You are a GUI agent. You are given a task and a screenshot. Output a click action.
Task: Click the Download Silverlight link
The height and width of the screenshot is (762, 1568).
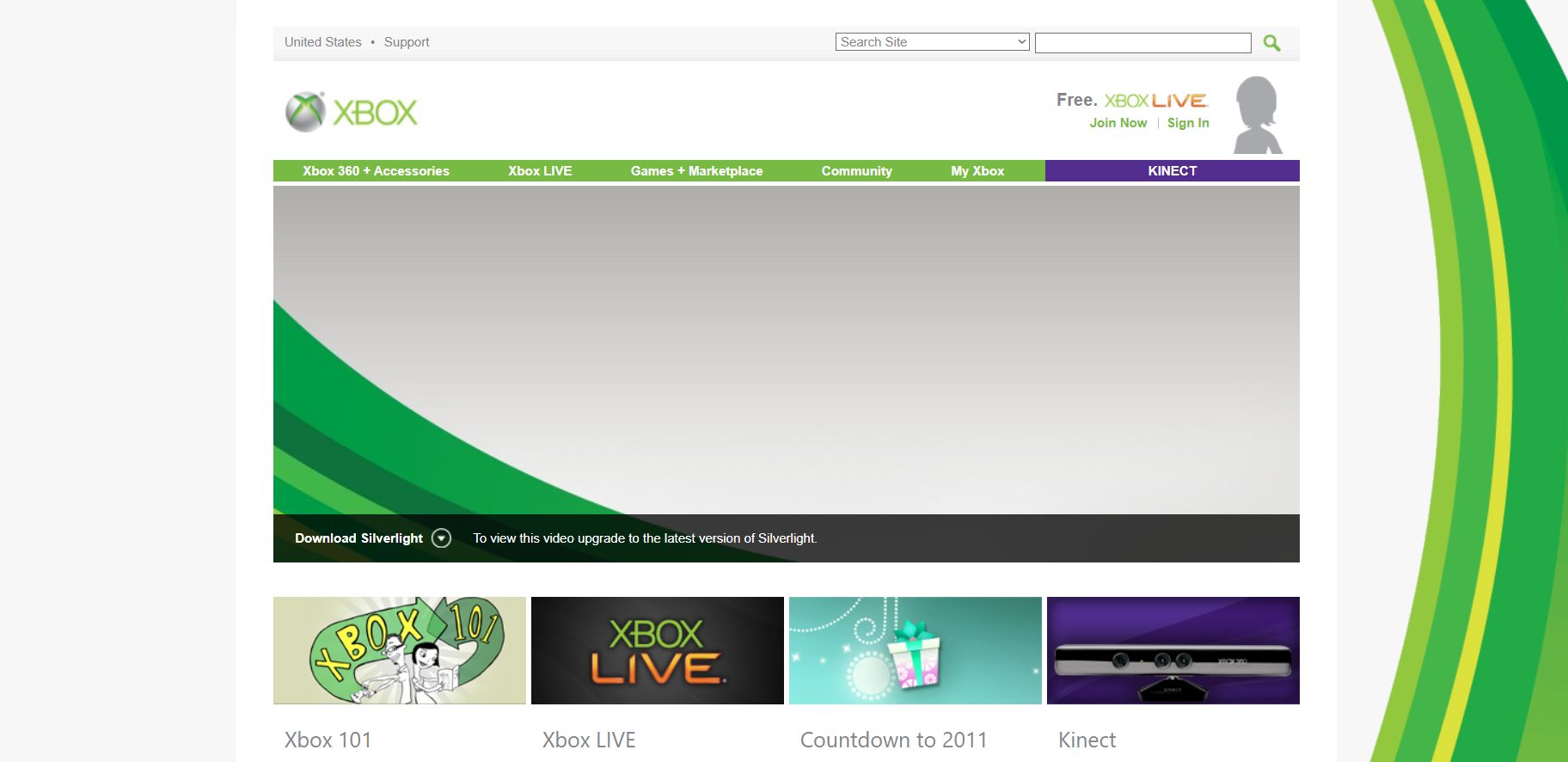359,538
